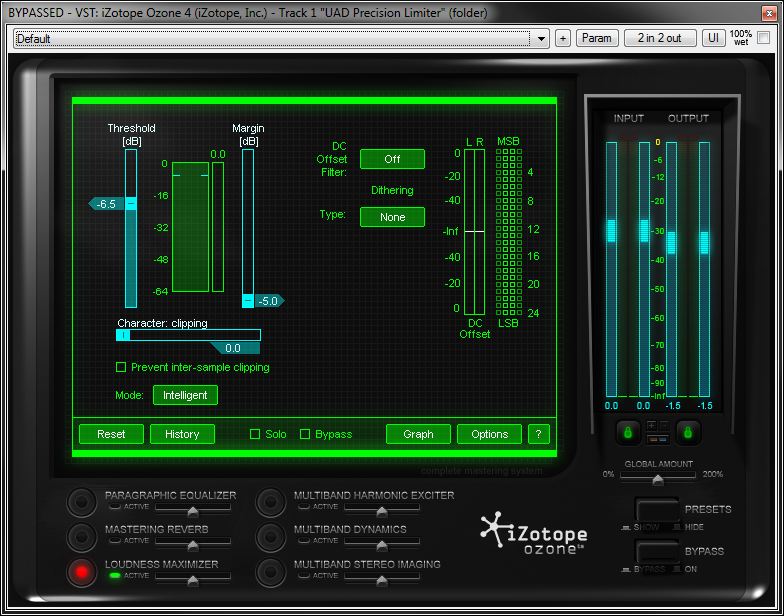Click the right Input gain fader

[644, 230]
